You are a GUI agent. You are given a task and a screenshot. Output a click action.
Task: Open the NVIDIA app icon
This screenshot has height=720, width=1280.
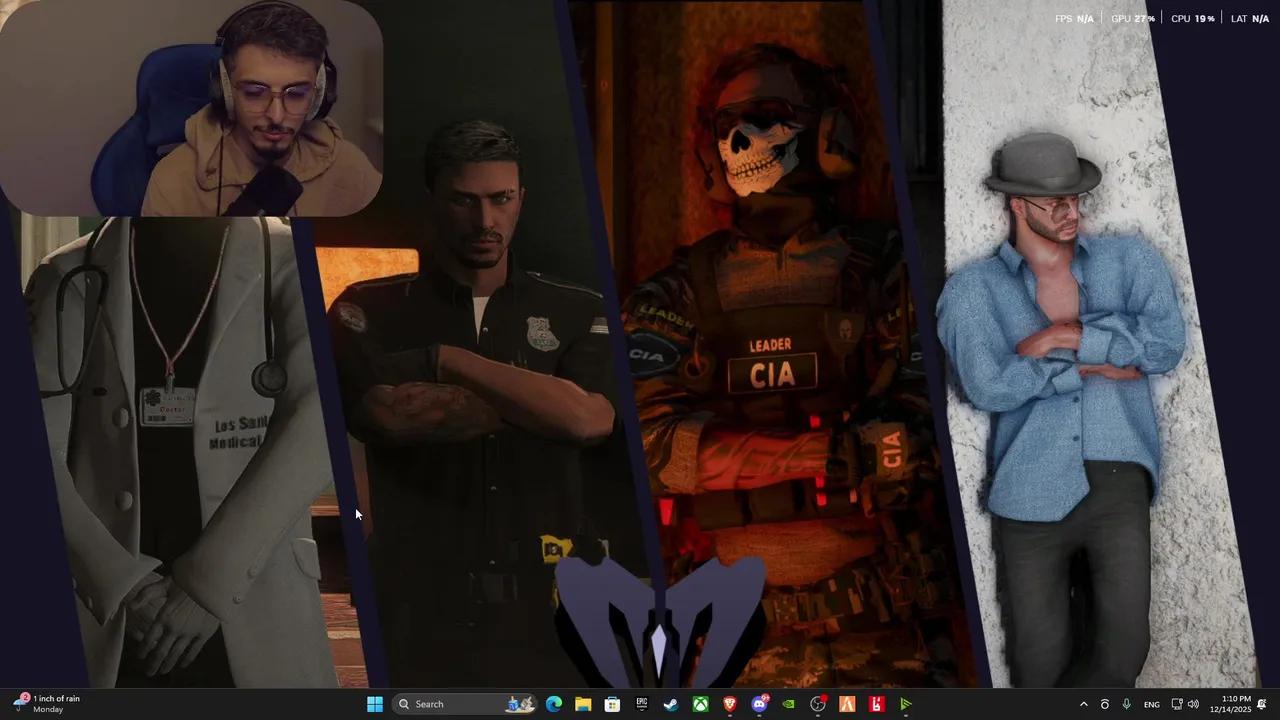[x=789, y=704]
